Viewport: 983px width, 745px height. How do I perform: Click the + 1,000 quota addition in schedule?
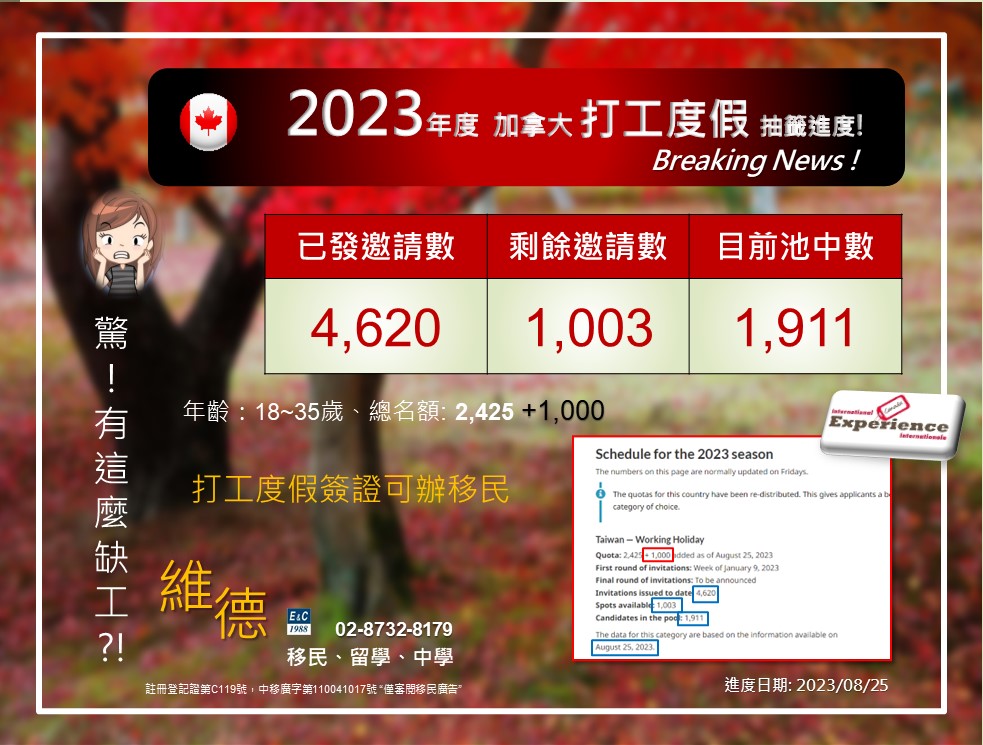coord(658,555)
